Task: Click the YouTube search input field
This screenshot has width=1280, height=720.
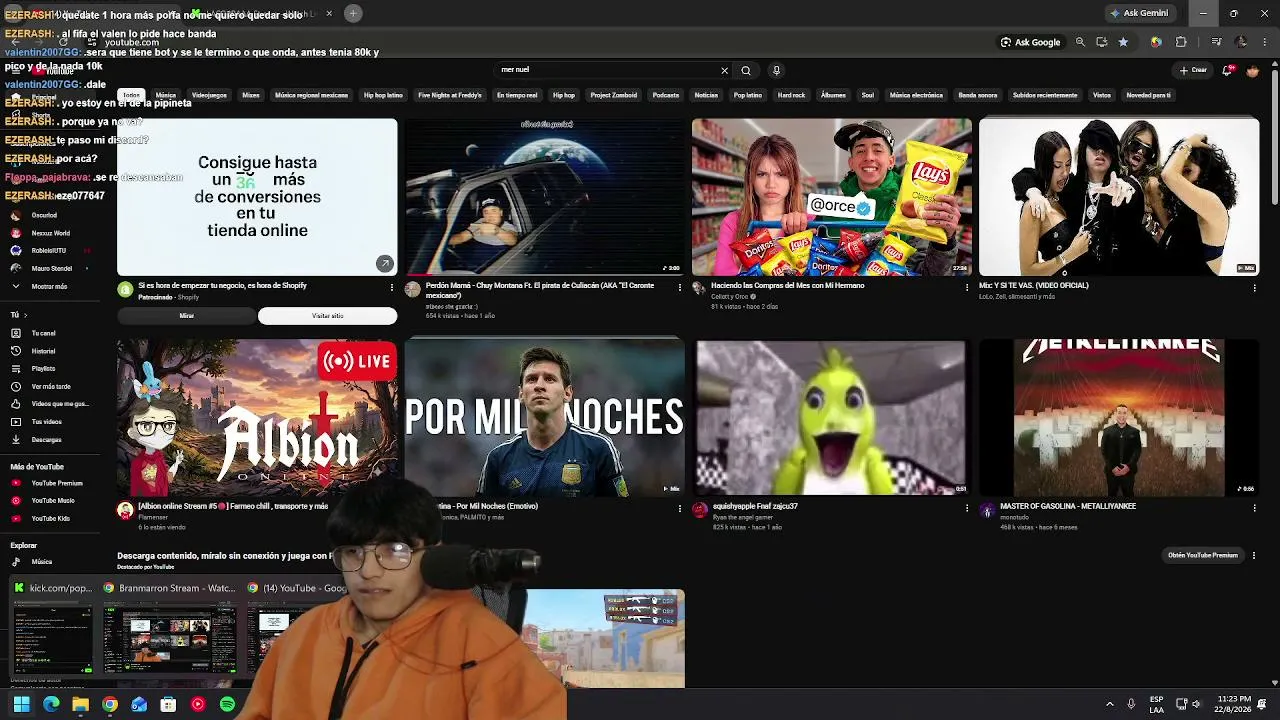Action: (606, 71)
